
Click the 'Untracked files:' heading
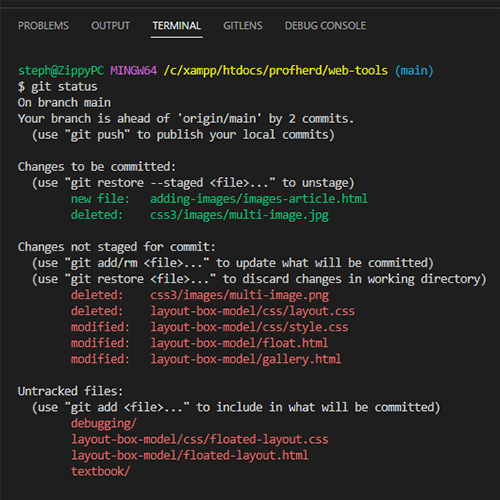(x=70, y=391)
